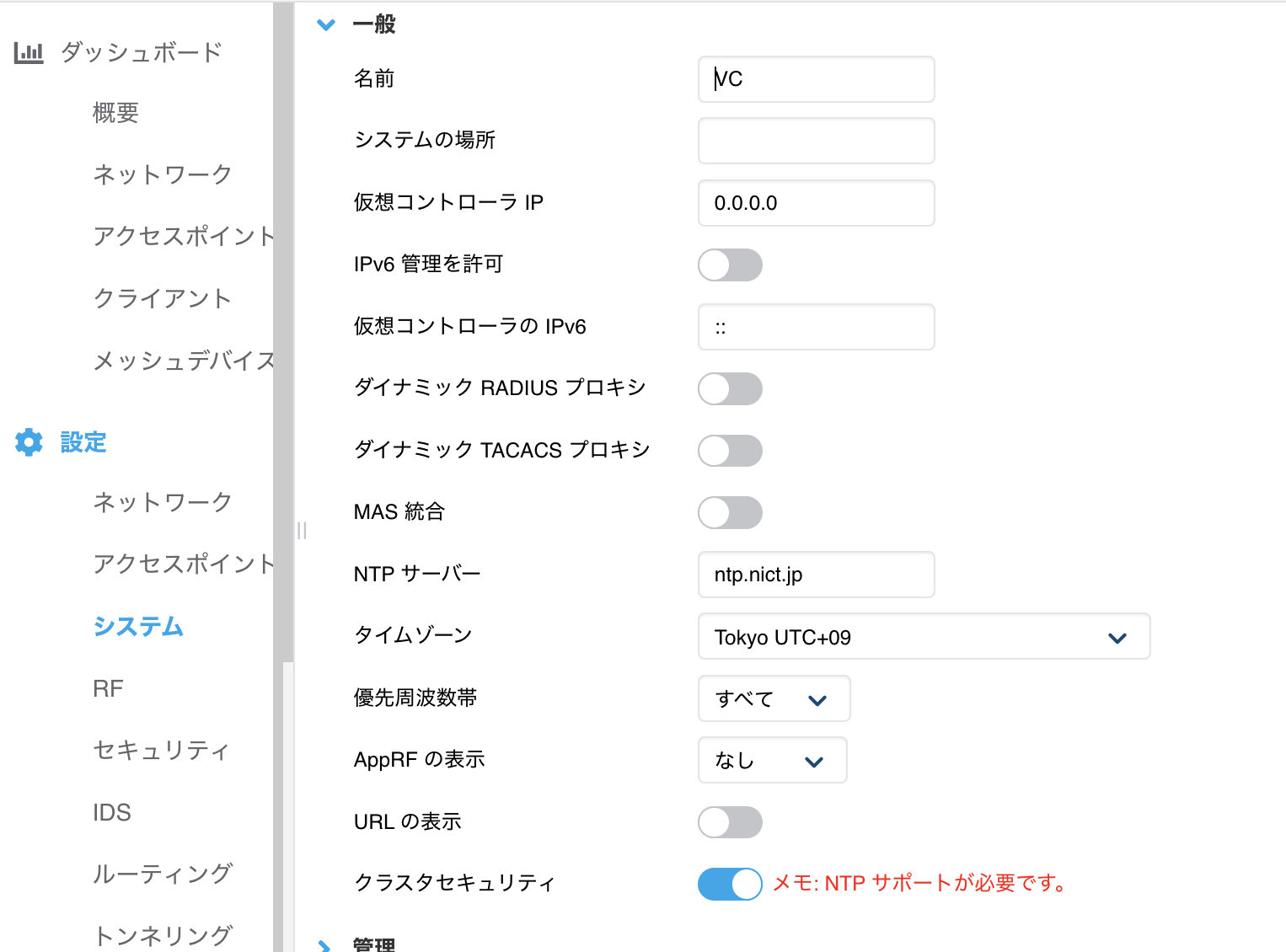Viewport: 1286px width, 952px height.
Task: Open the RF settings page
Action: click(108, 688)
